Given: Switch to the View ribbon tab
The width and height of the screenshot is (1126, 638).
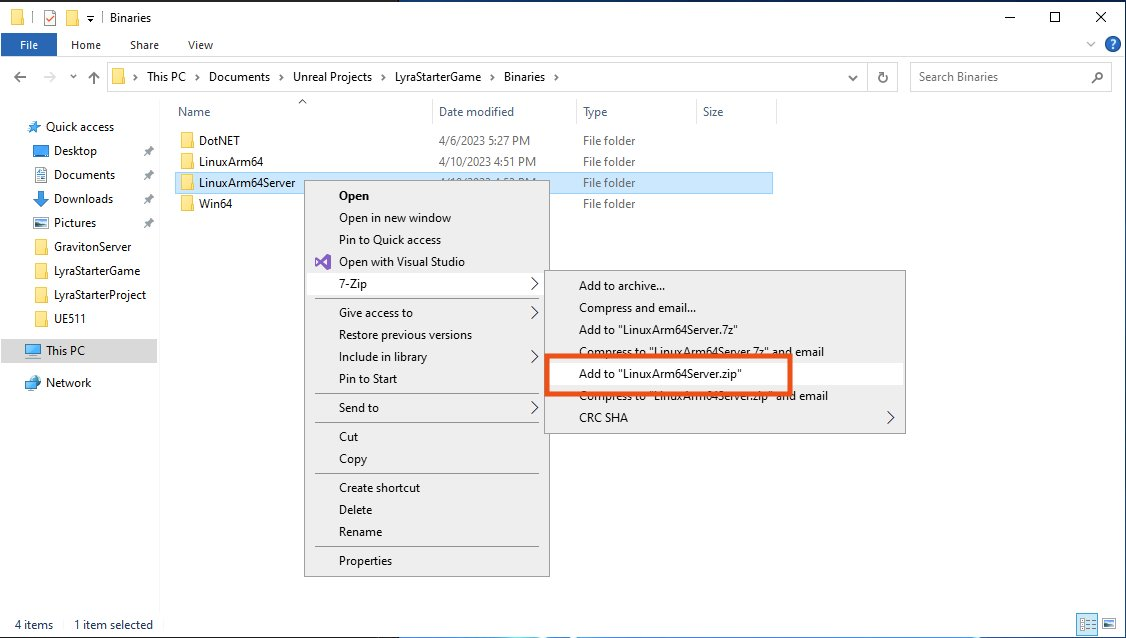Looking at the screenshot, I should click(x=200, y=45).
